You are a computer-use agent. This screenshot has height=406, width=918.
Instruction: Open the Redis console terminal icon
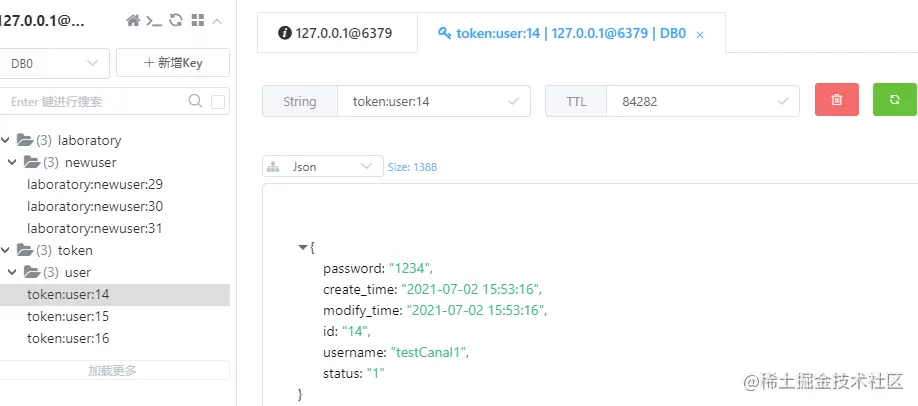(154, 21)
